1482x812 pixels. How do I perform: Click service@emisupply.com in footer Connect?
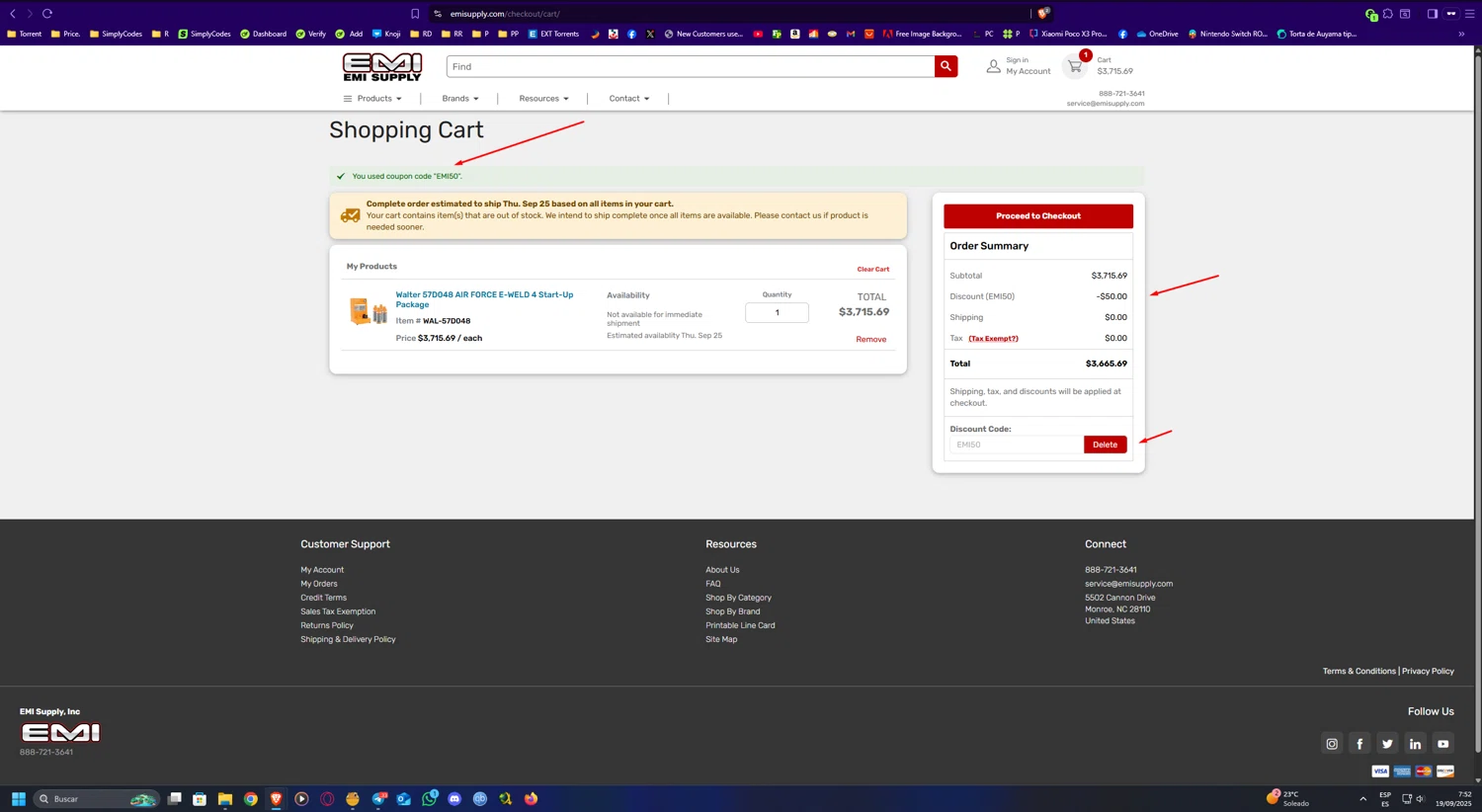pos(1128,584)
